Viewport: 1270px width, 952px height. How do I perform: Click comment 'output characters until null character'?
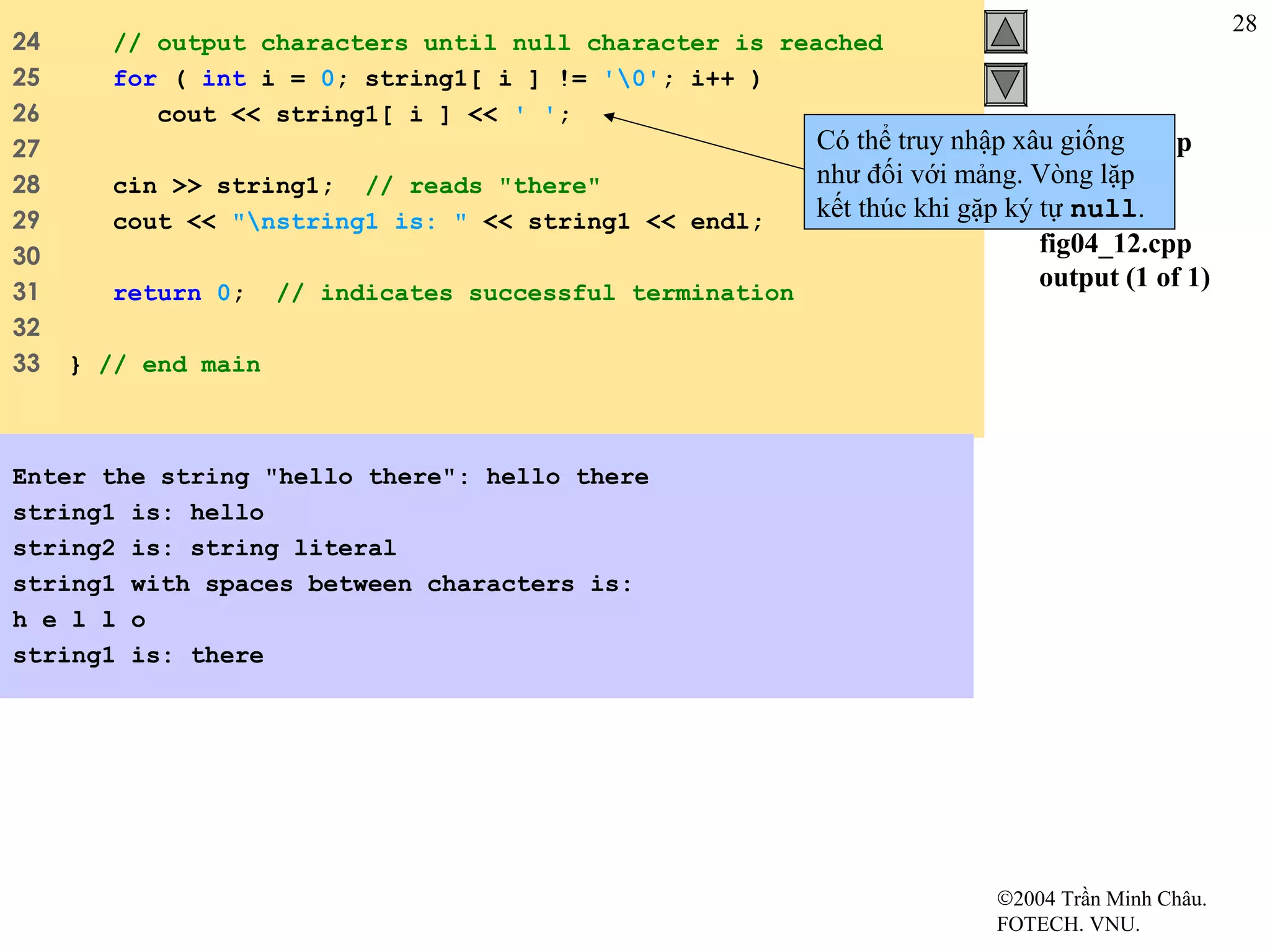(x=498, y=43)
